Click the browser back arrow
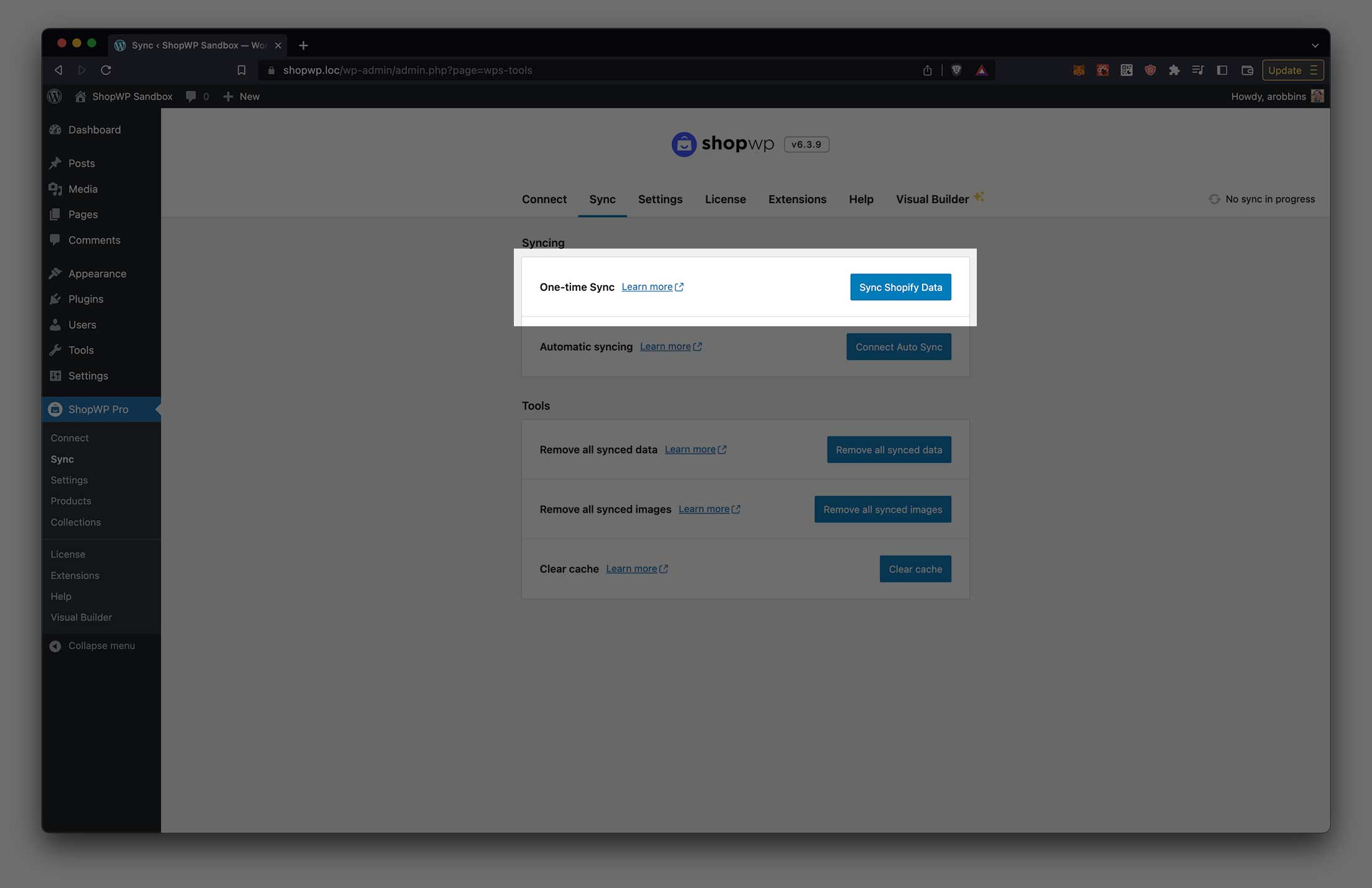Image resolution: width=1372 pixels, height=888 pixels. (x=58, y=70)
